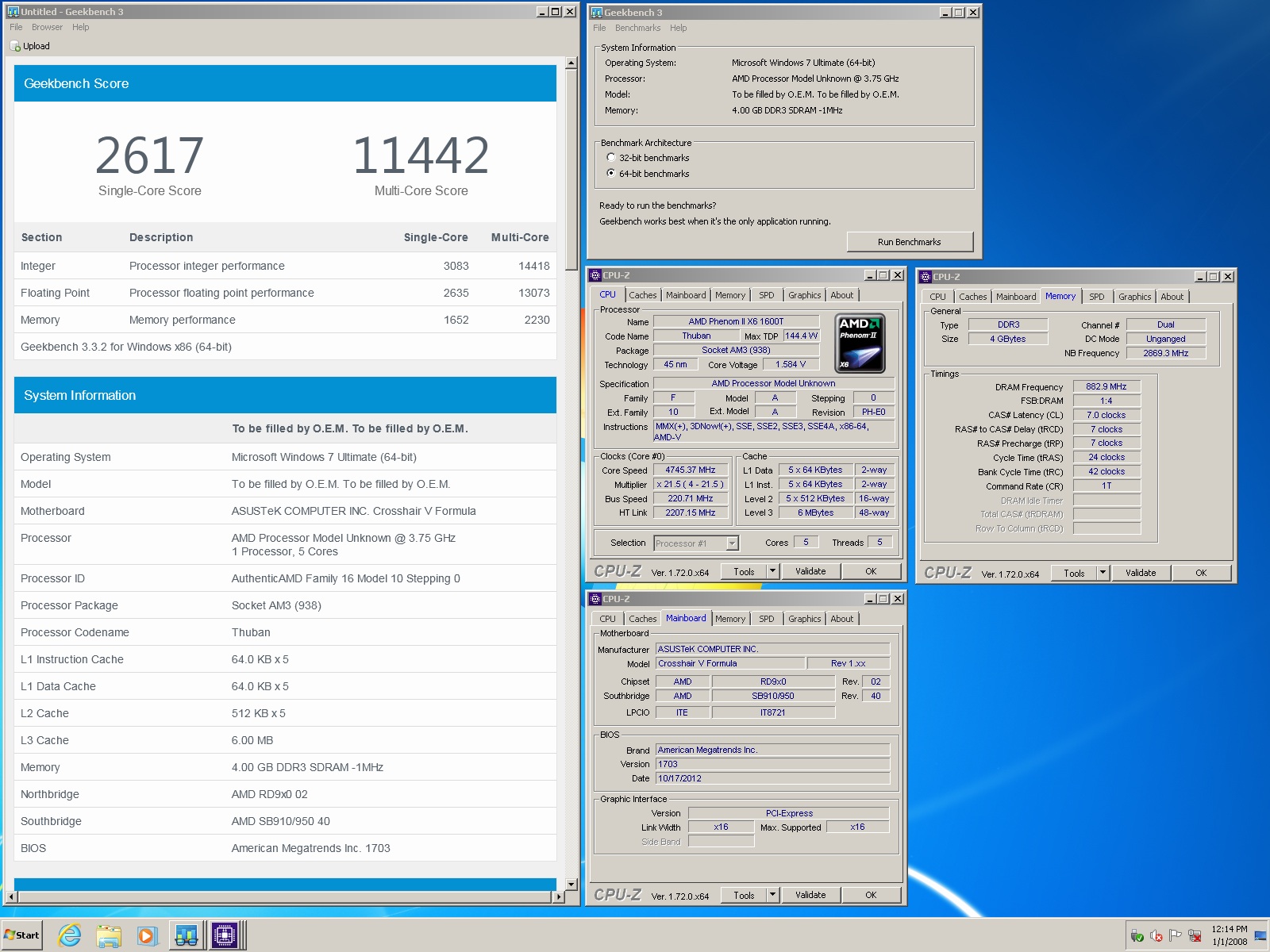The width and height of the screenshot is (1270, 952).
Task: Click the Show desktop tray icon
Action: point(1260,935)
